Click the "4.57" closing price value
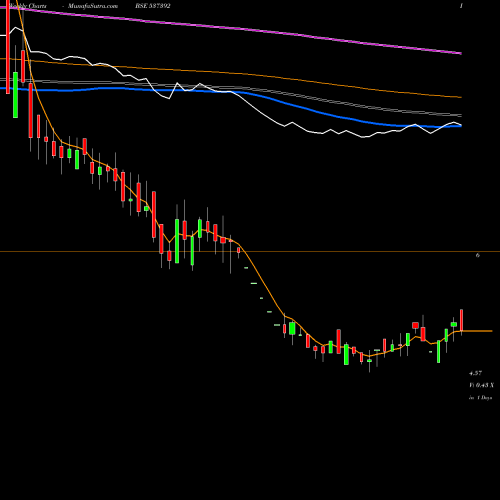Viewport: 500px width, 500px height. [x=475, y=373]
